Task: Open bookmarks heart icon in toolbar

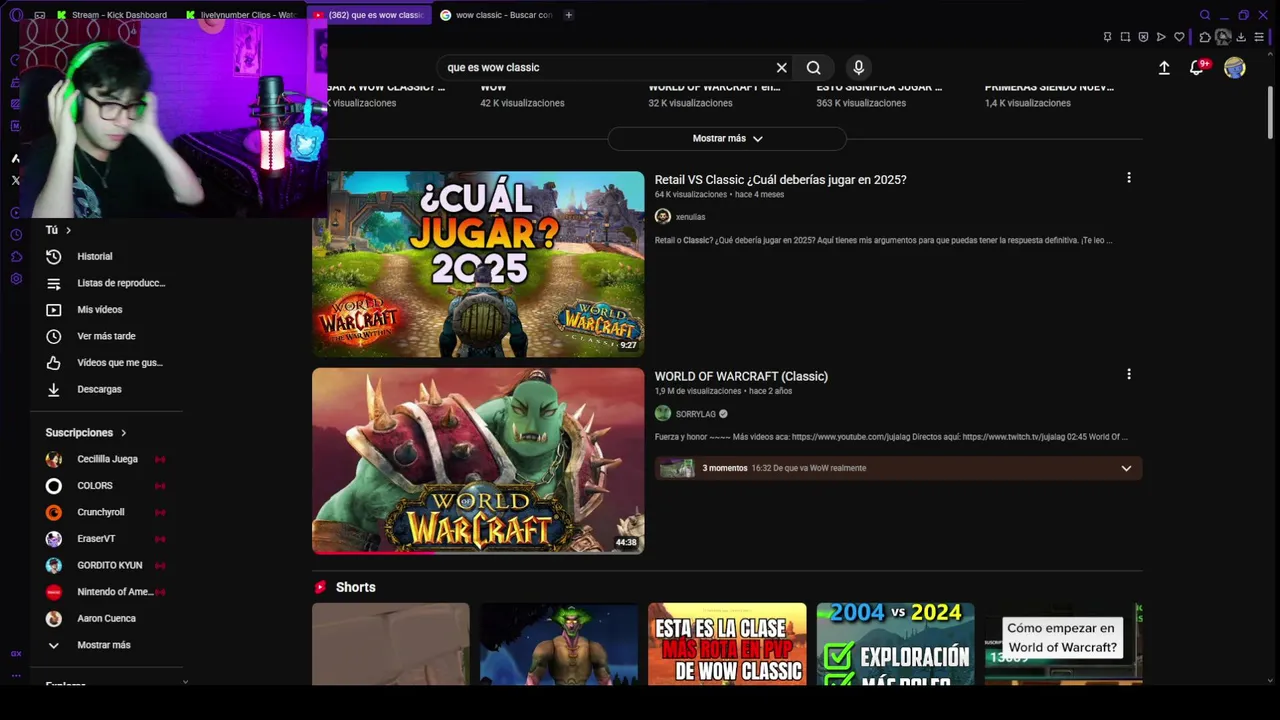Action: pyautogui.click(x=1179, y=37)
